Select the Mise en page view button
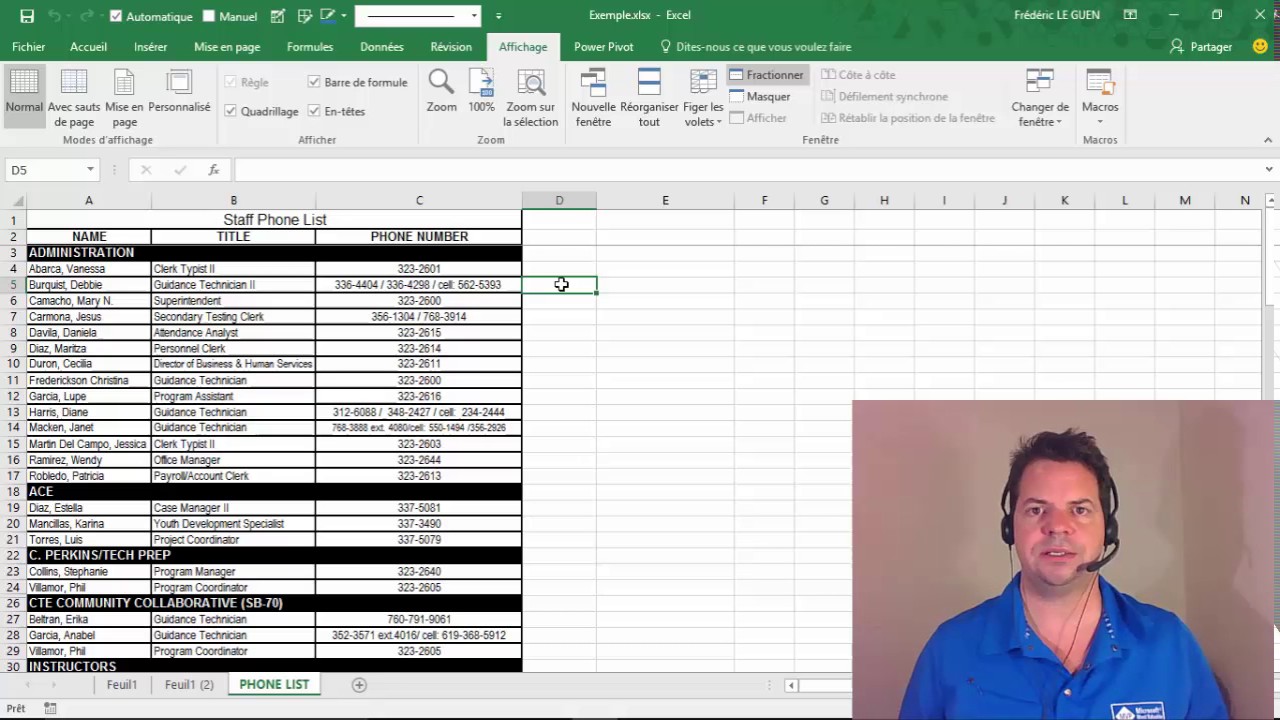Screen dimensions: 1280x720 (124, 98)
